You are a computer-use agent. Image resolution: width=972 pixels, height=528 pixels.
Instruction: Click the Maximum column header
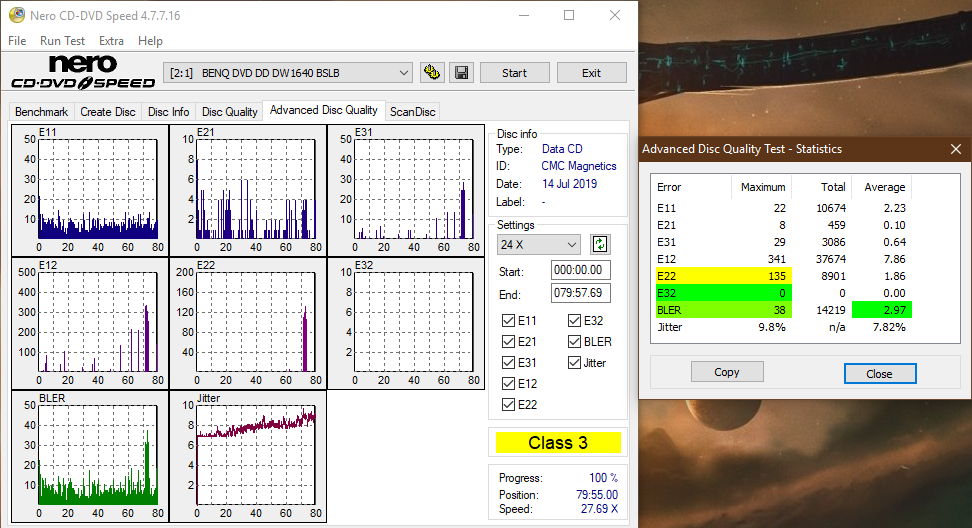[762, 187]
